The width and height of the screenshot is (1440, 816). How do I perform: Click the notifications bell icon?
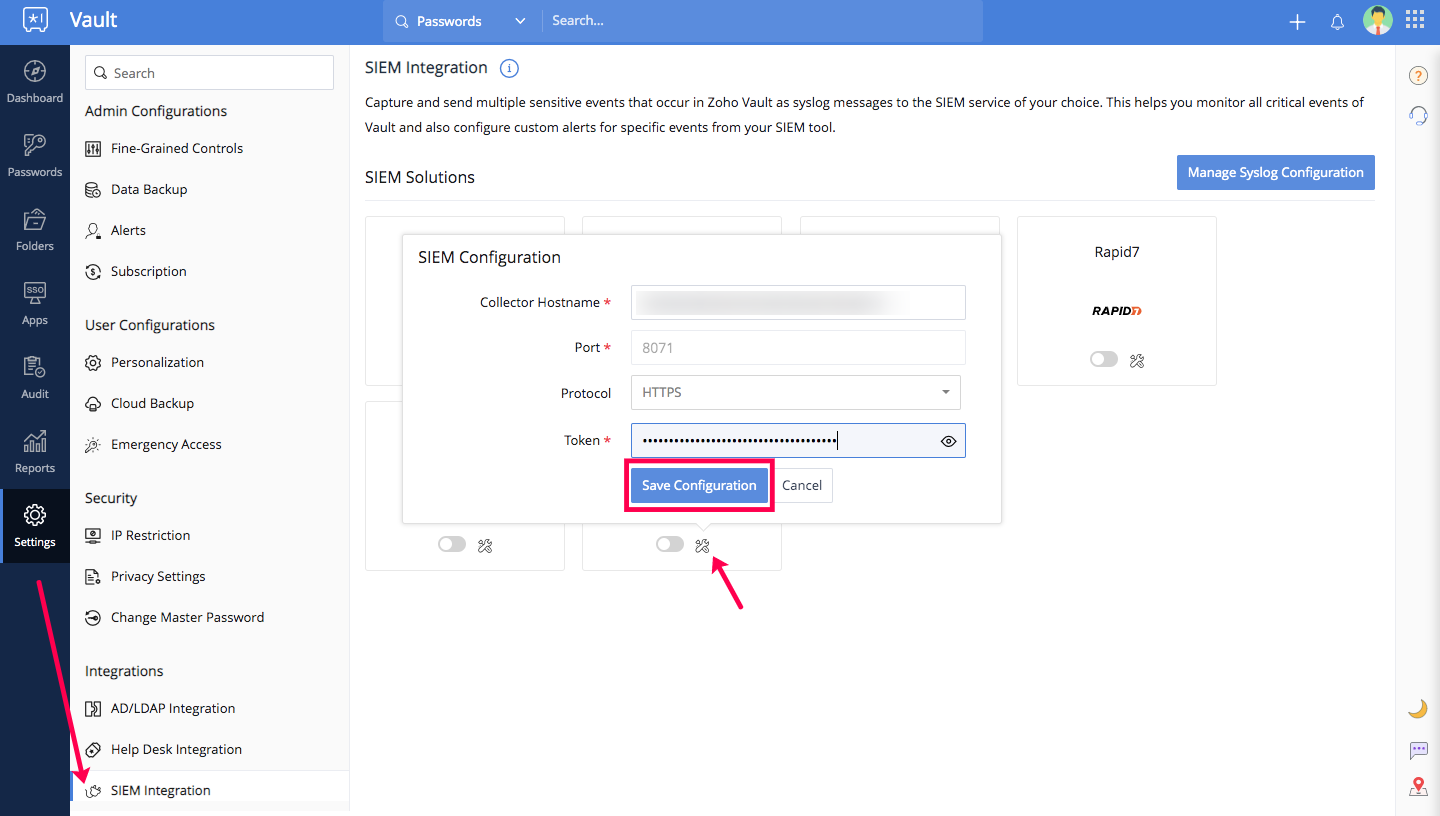1337,22
